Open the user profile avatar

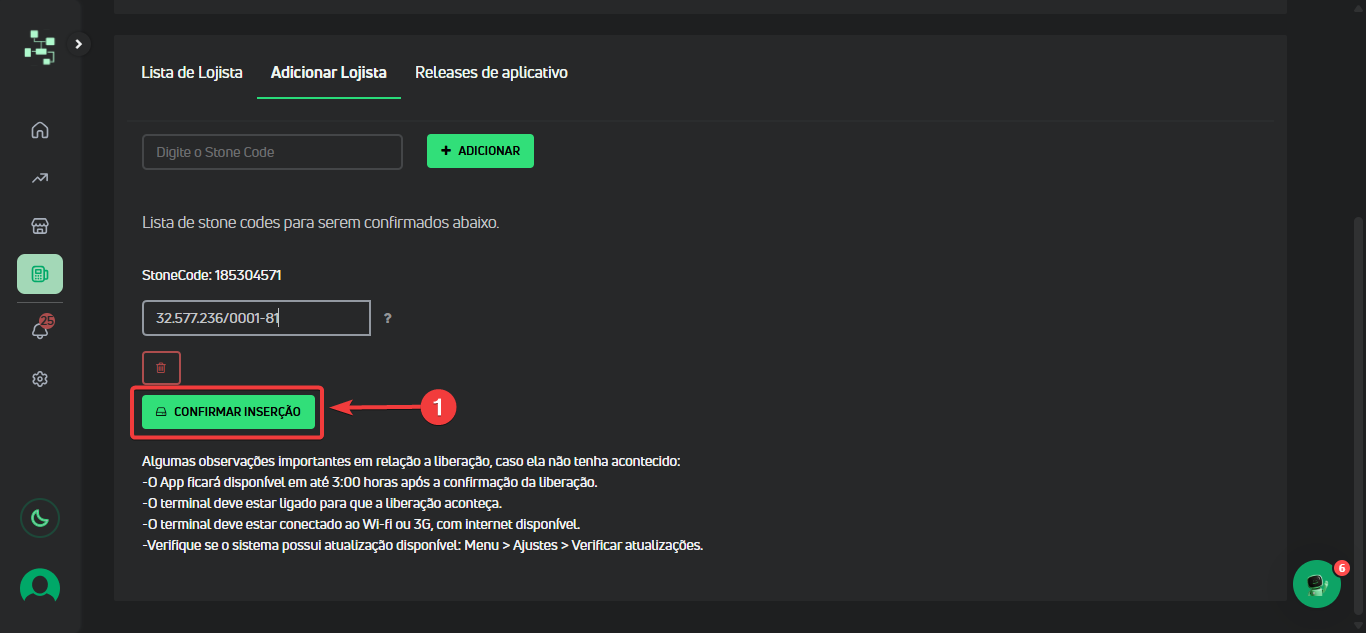tap(40, 586)
